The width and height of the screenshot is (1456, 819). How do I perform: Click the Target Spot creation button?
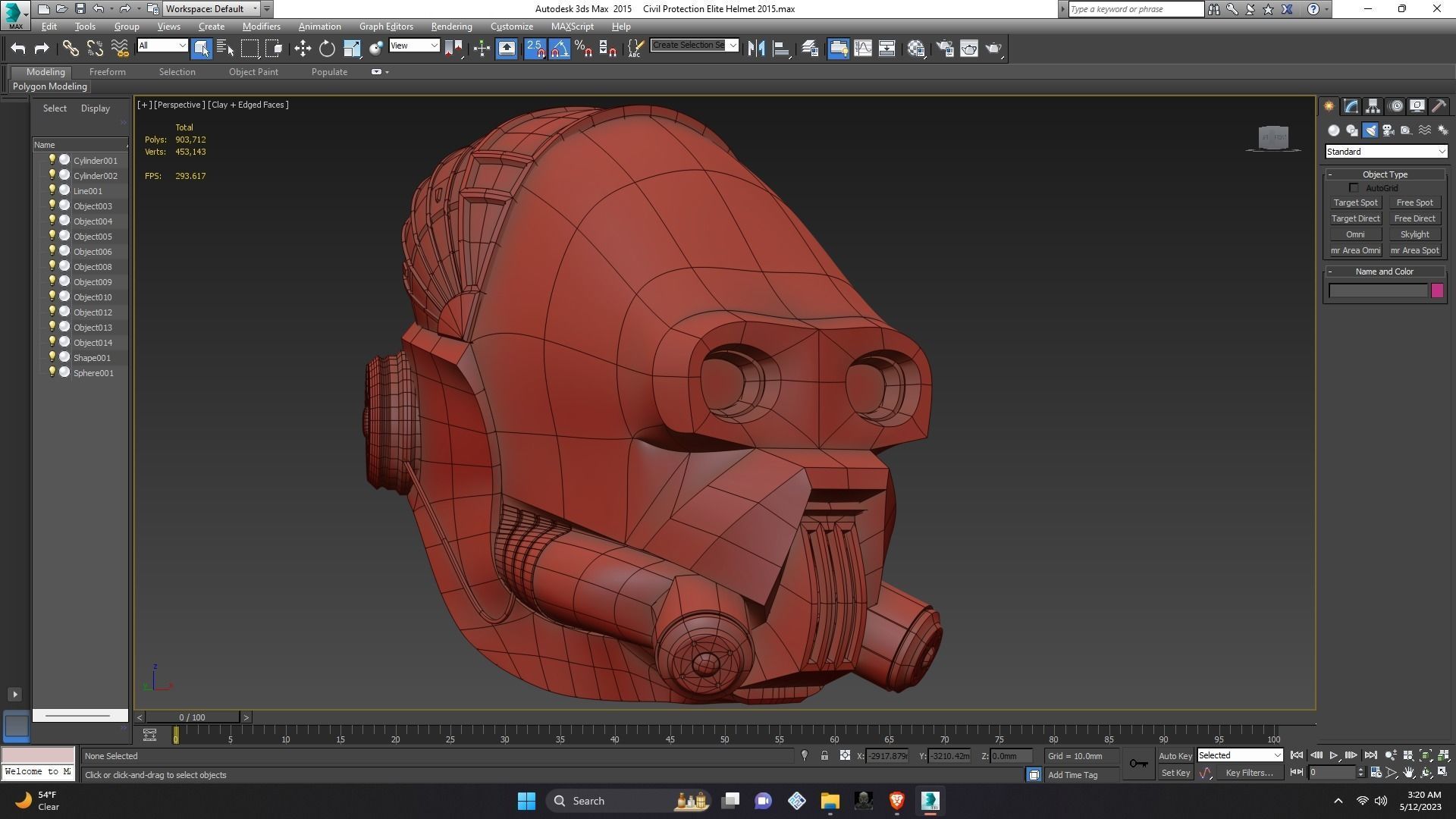[1356, 202]
